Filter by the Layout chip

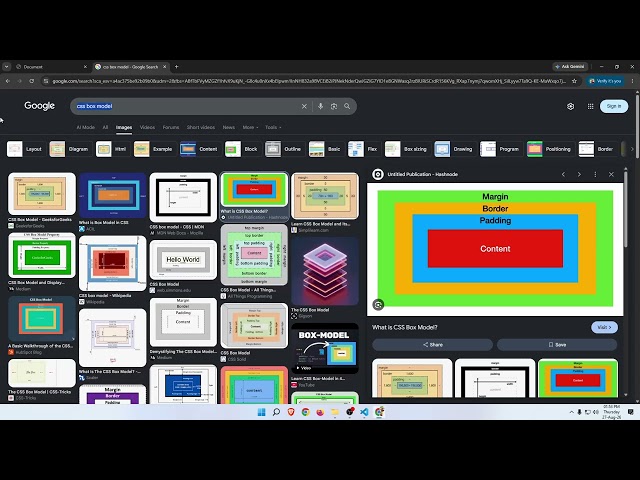24,149
